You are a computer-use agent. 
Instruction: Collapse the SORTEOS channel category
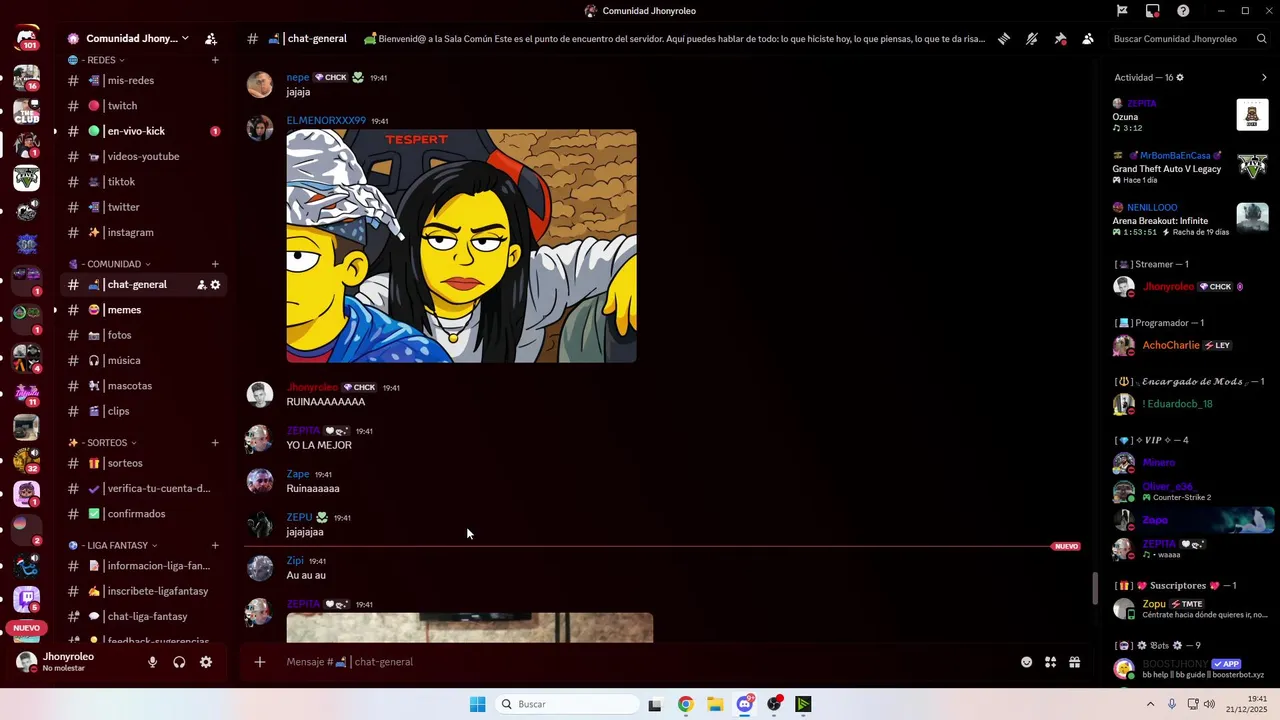click(x=102, y=443)
